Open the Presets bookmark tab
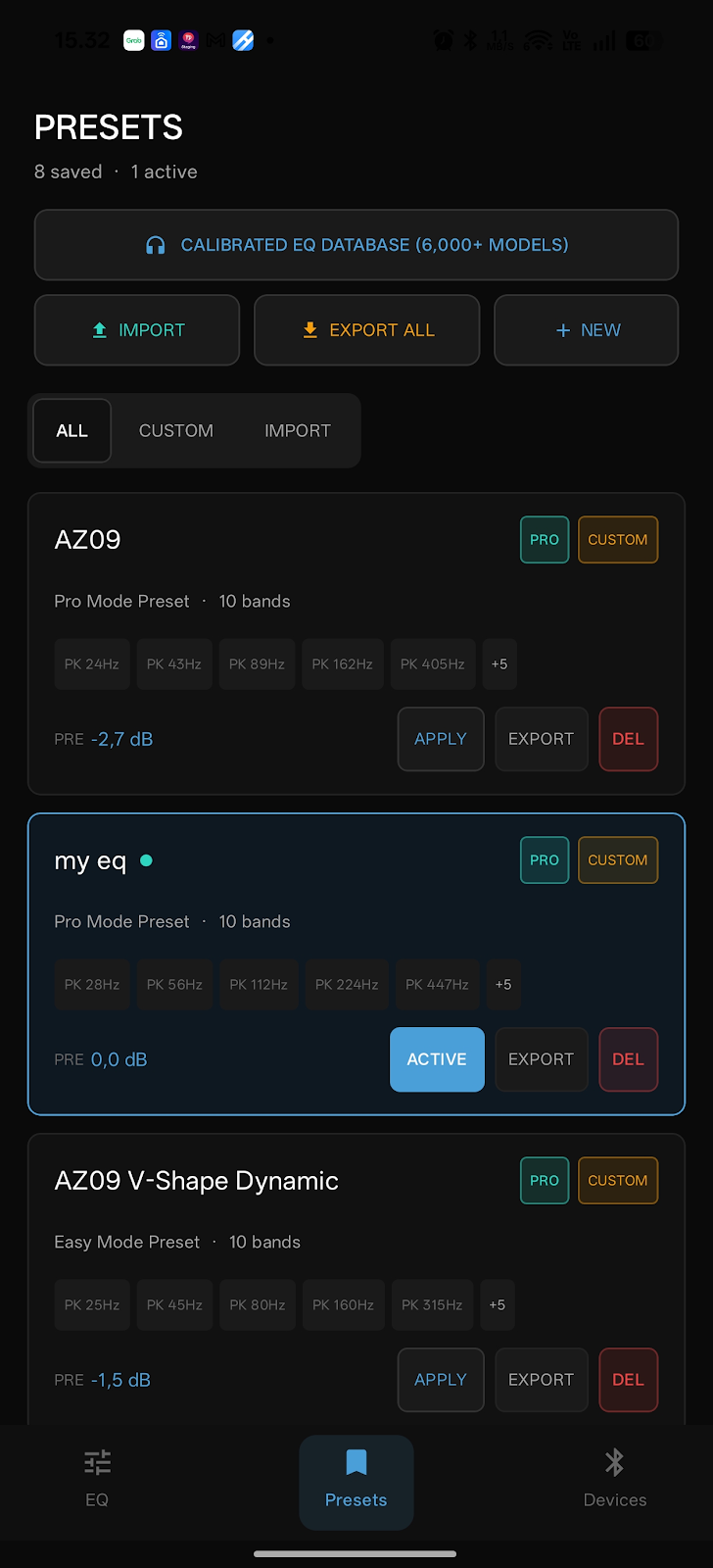The height and width of the screenshot is (1568, 713). (x=356, y=1482)
